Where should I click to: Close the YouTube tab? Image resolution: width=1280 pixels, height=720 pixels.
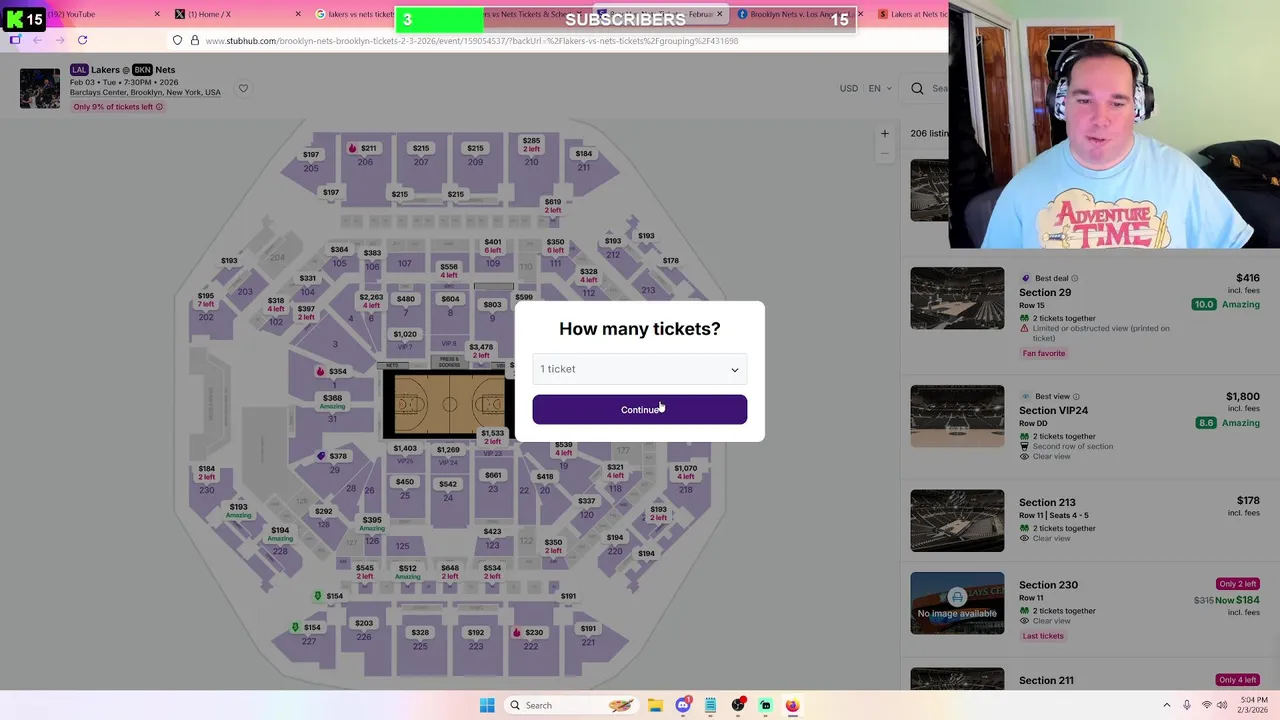[x=157, y=14]
